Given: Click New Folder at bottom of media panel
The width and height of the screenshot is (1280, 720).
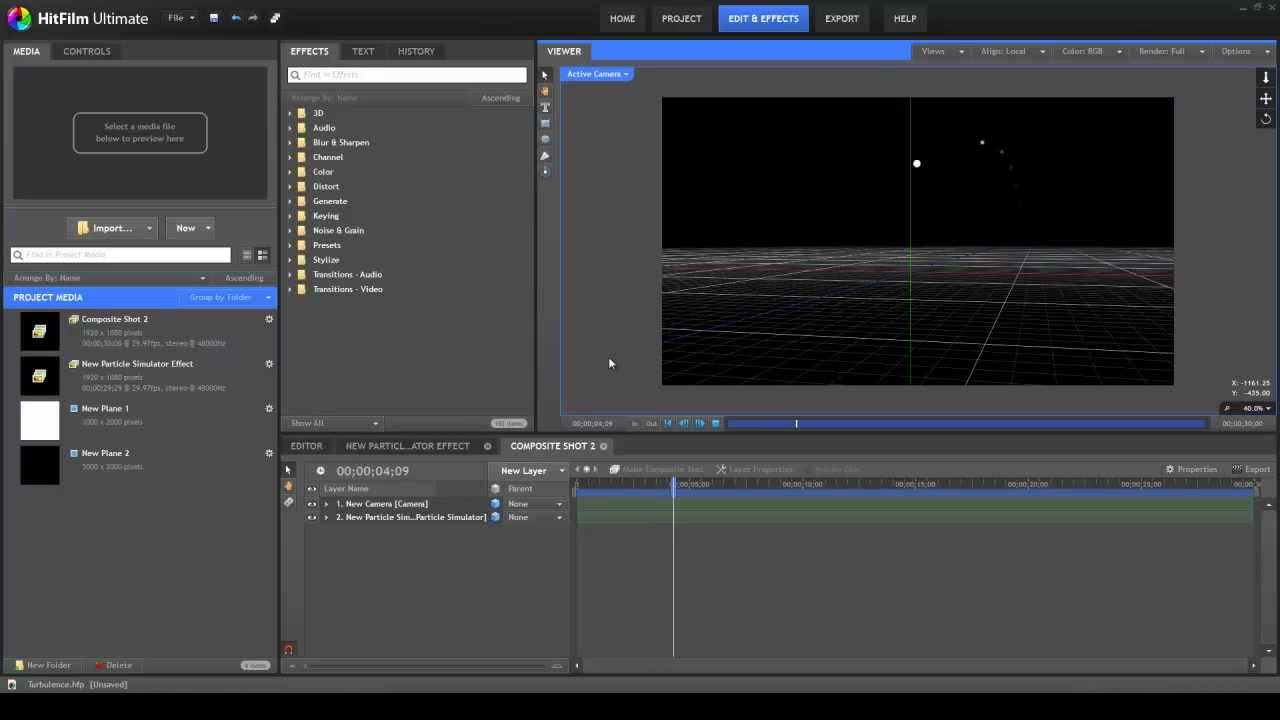Looking at the screenshot, I should point(42,665).
